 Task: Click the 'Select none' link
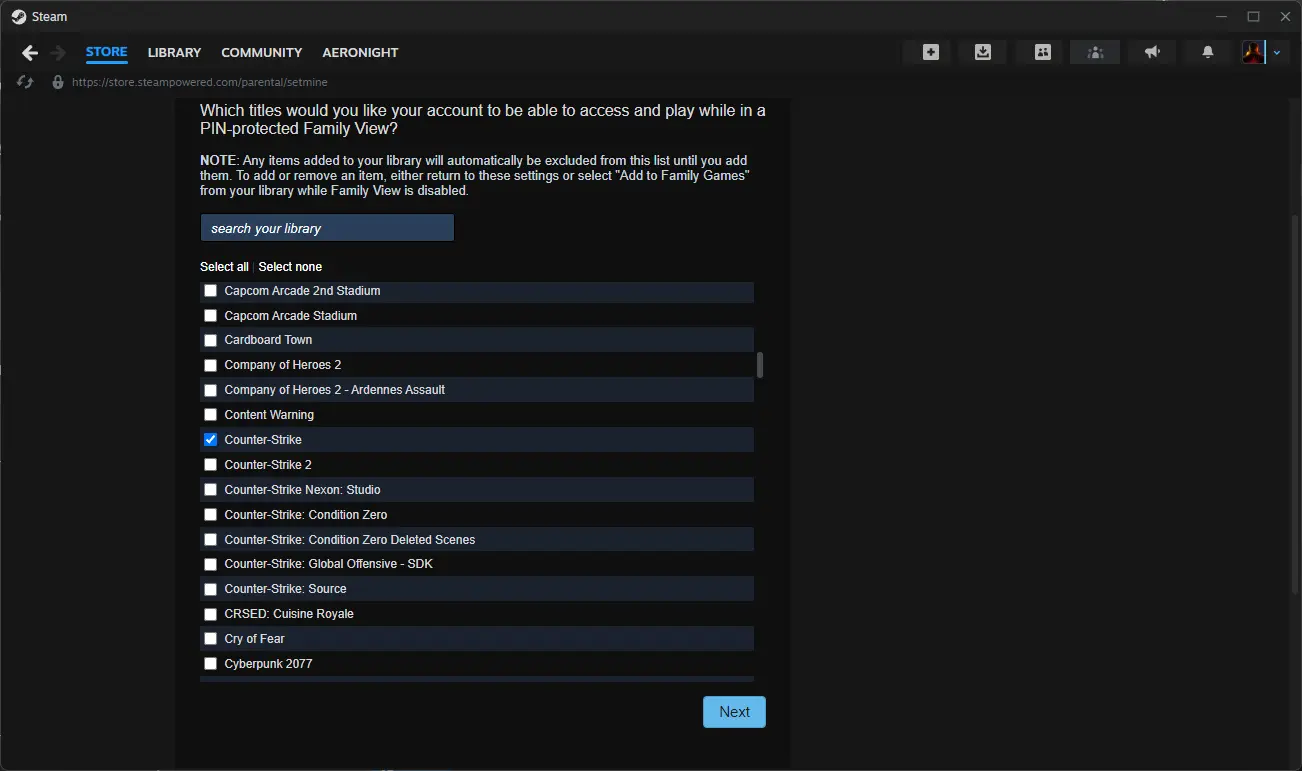coord(290,267)
